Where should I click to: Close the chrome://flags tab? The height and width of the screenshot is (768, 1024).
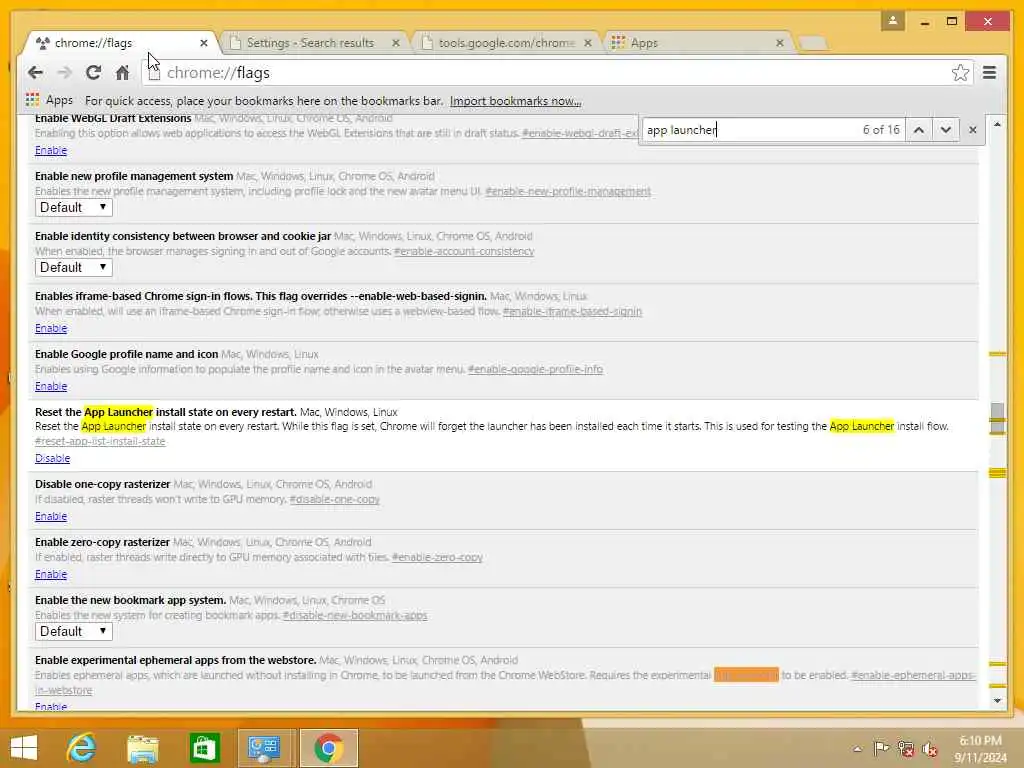[x=204, y=43]
